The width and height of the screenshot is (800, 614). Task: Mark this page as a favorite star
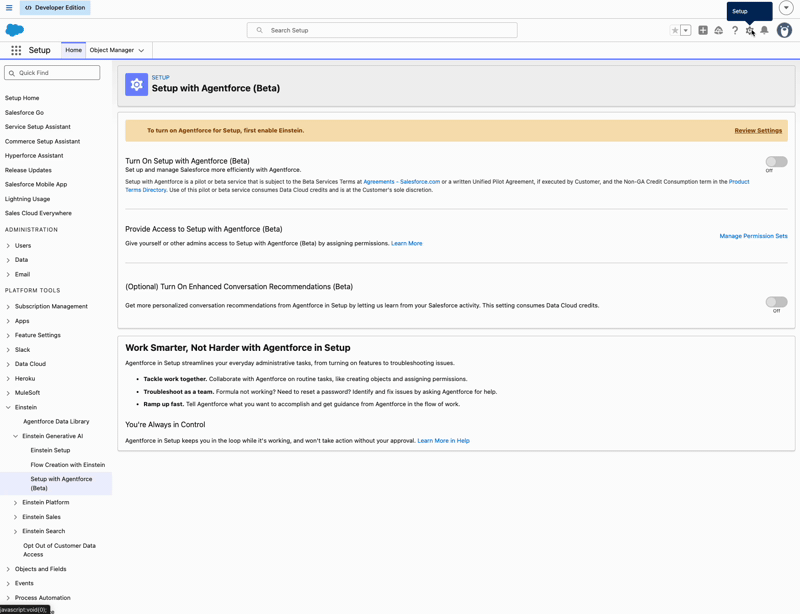click(675, 30)
